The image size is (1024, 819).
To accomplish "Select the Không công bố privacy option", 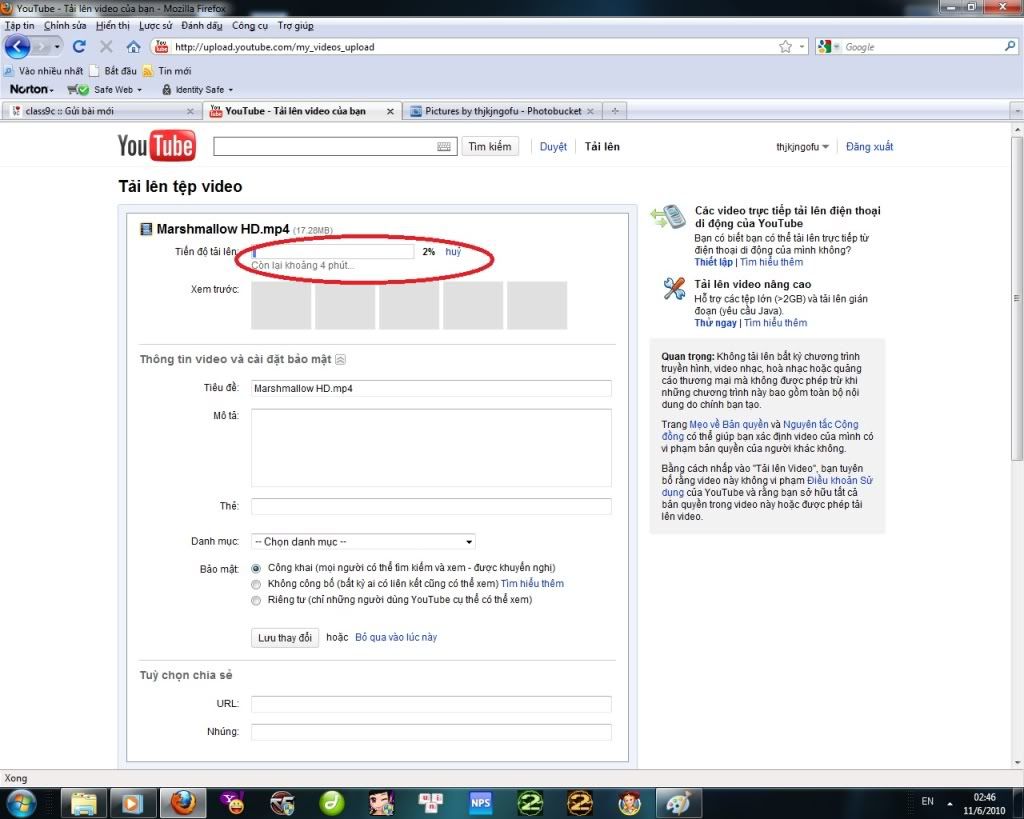I will tap(256, 584).
